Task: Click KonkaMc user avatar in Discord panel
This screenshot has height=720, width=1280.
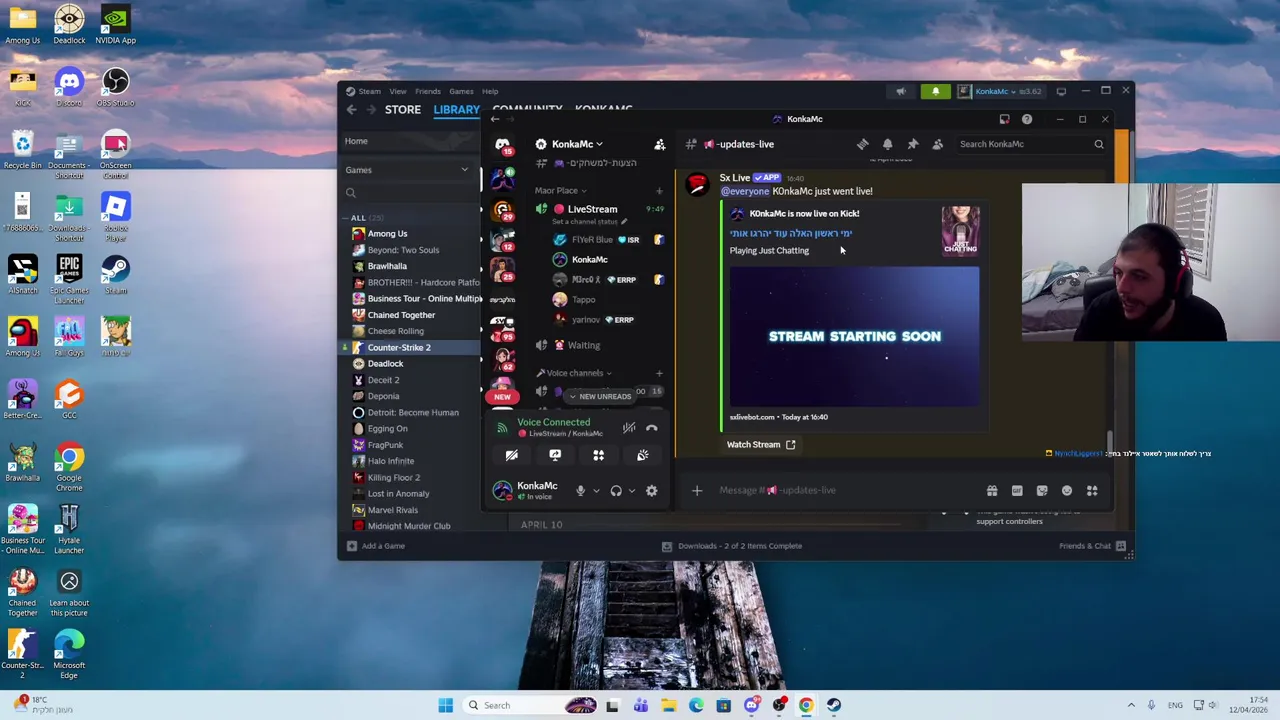Action: point(502,490)
